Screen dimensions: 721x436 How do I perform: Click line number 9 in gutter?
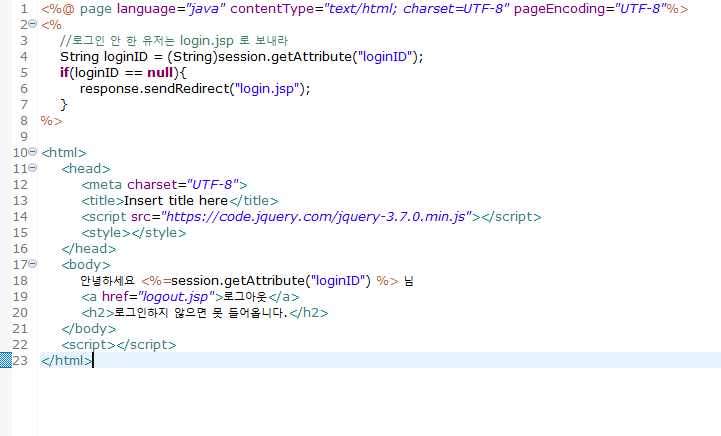coord(24,137)
